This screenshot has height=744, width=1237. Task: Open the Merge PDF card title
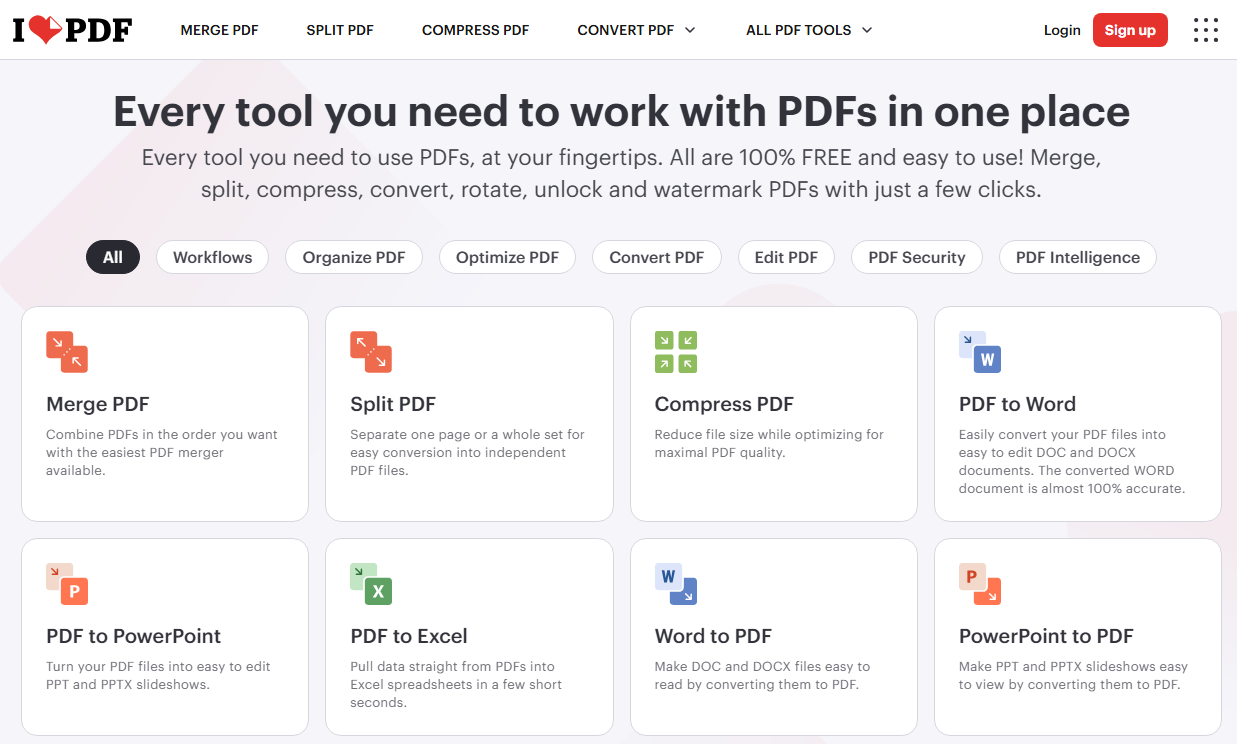(x=98, y=404)
